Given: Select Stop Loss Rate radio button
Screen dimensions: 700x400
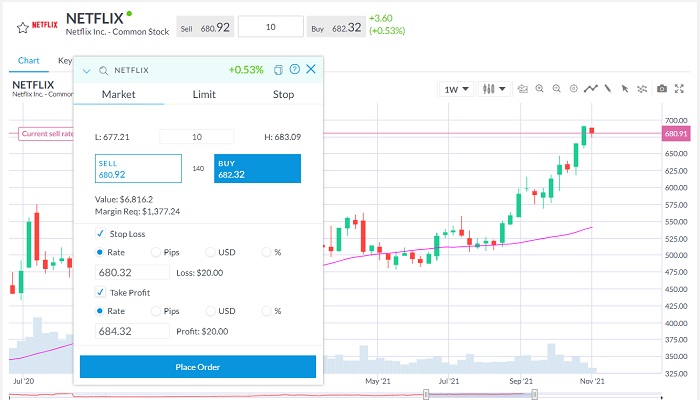Looking at the screenshot, I should click(100, 252).
